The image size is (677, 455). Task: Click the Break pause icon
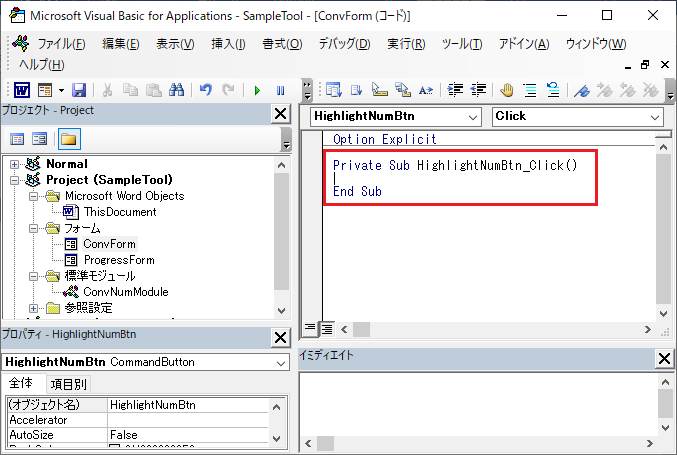coord(281,91)
